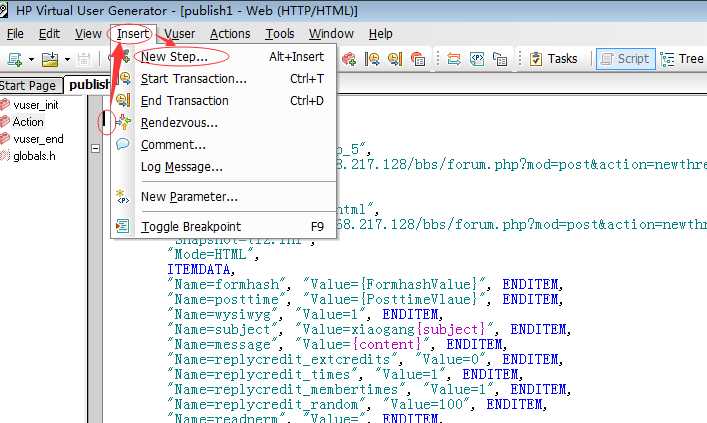The width and height of the screenshot is (707, 423).
Task: Collapse the code block with minus box
Action: pyautogui.click(x=95, y=148)
